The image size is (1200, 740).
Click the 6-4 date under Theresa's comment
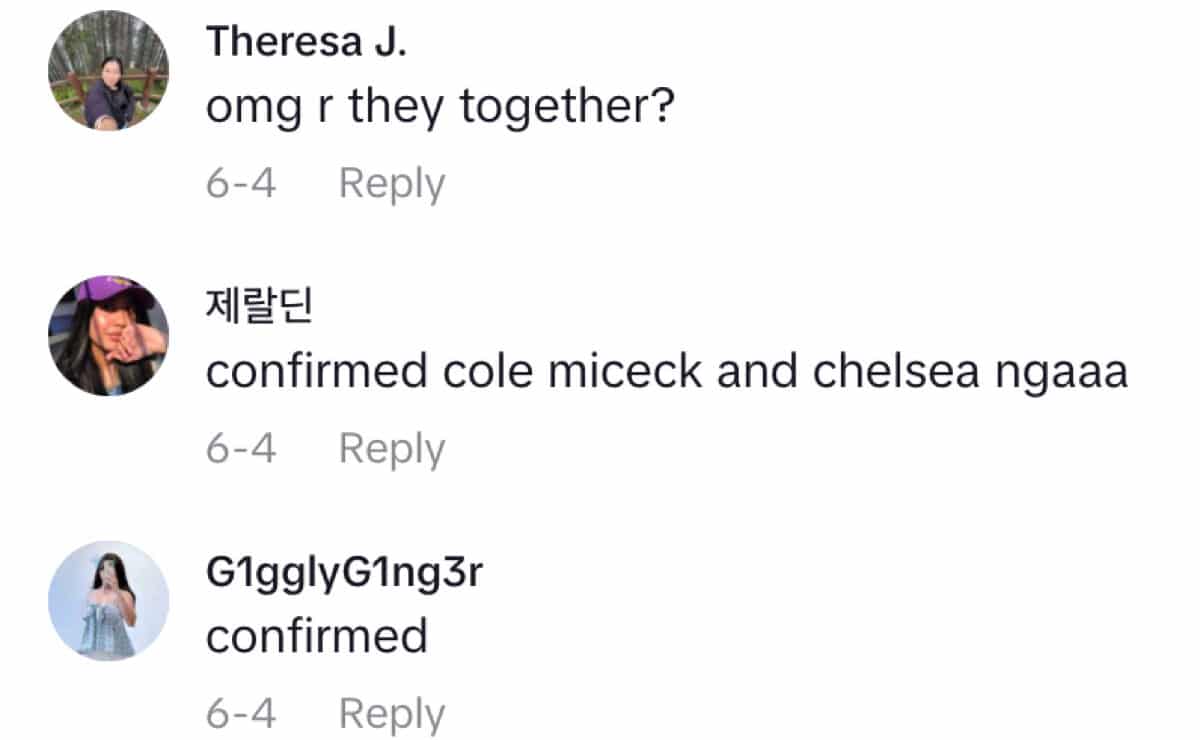click(241, 185)
